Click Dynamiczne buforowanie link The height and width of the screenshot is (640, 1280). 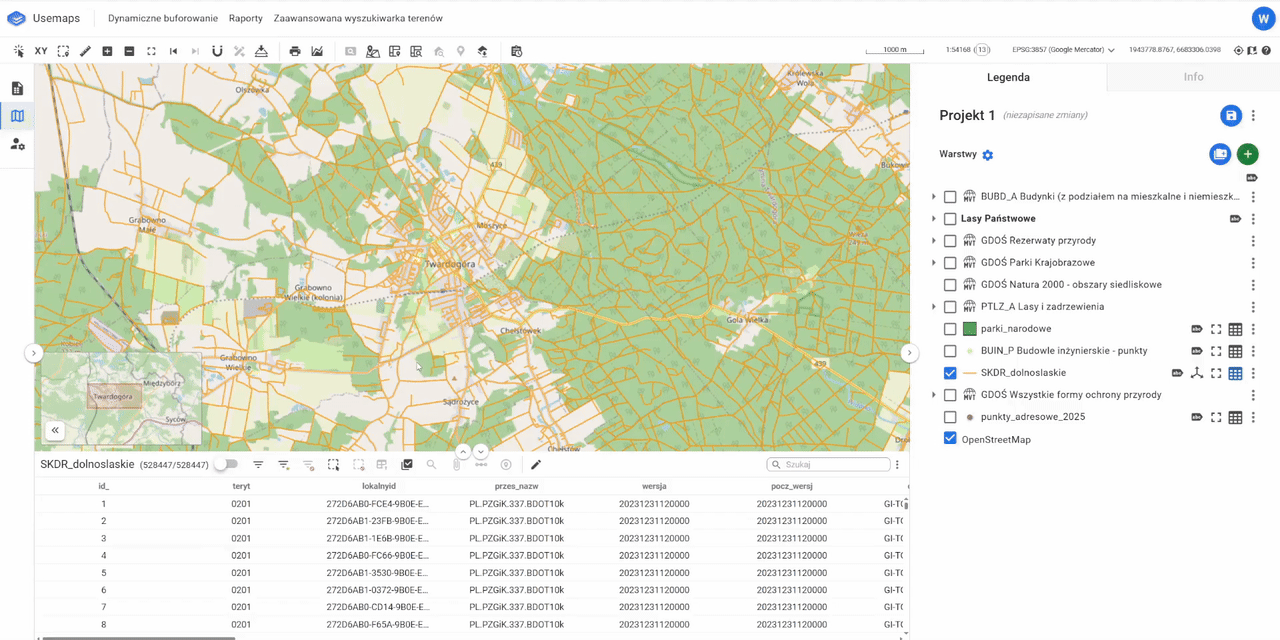click(x=163, y=18)
